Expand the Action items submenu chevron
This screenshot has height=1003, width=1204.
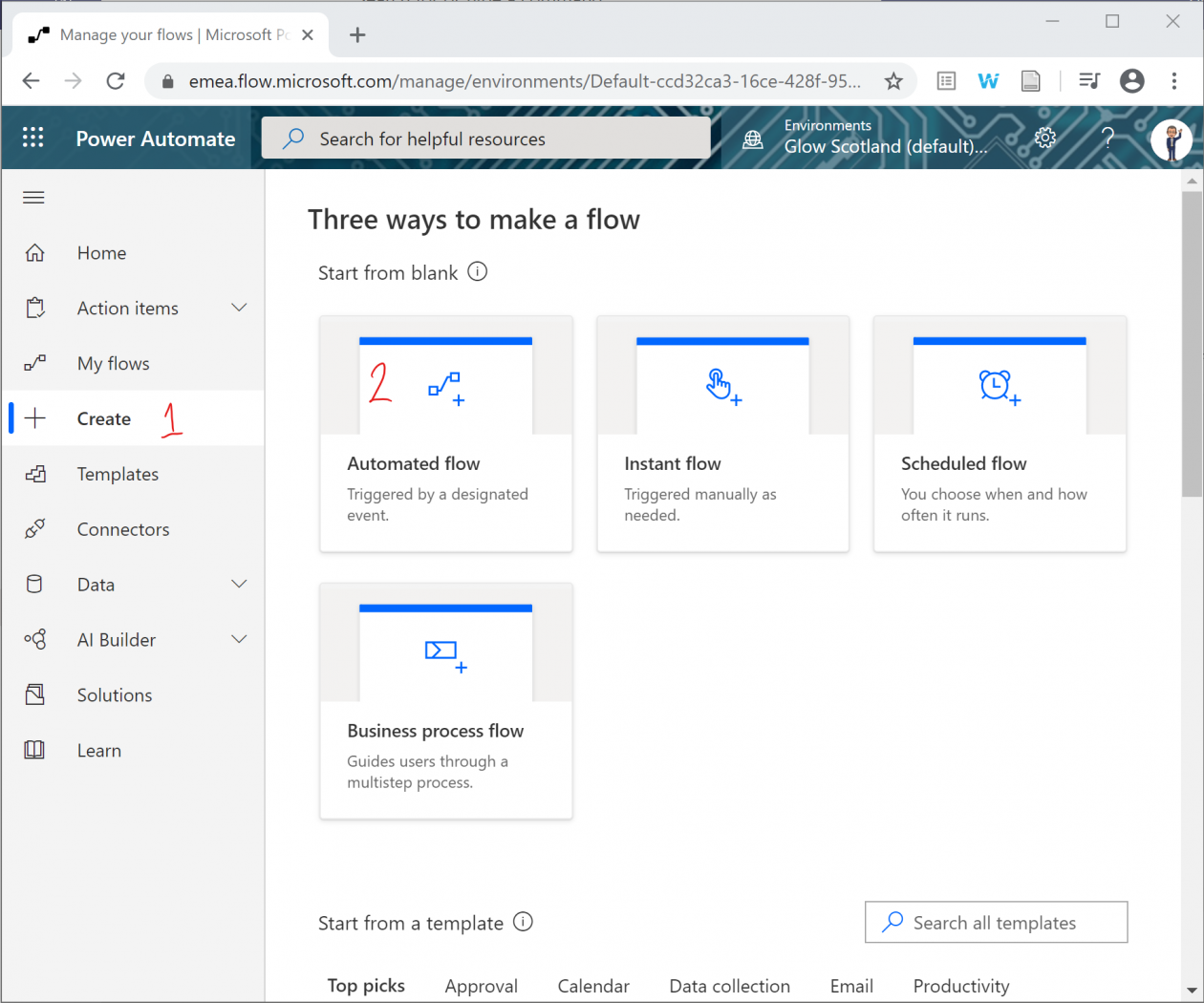click(239, 308)
